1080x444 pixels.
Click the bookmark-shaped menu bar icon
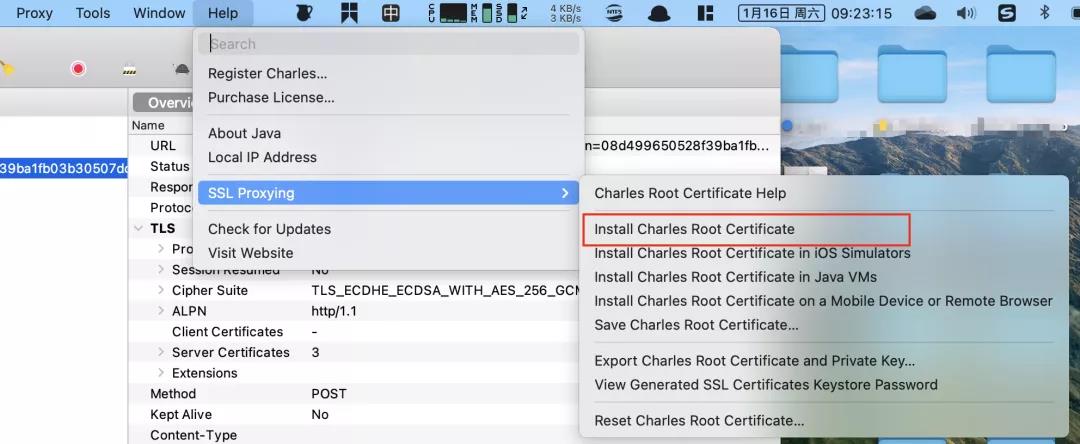pos(349,12)
